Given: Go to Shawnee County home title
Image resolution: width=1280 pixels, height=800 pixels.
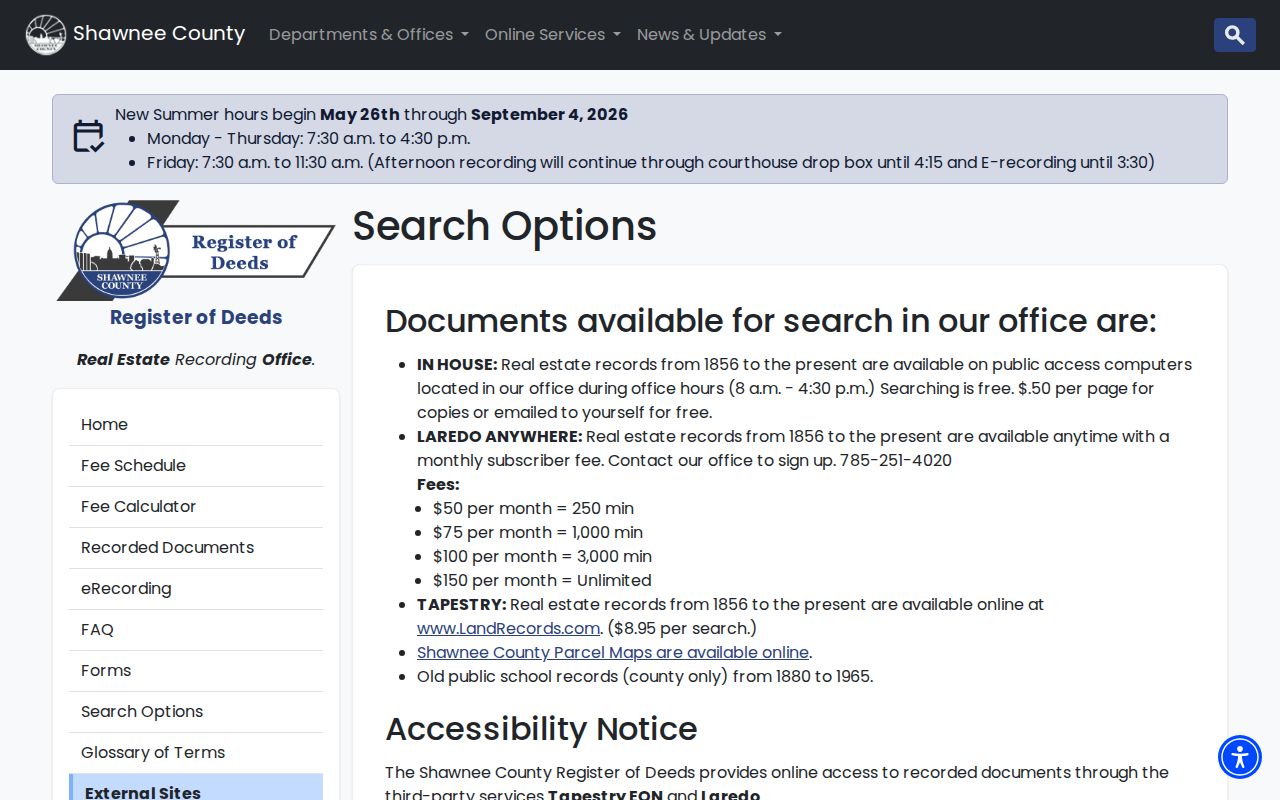Looking at the screenshot, I should click(159, 34).
